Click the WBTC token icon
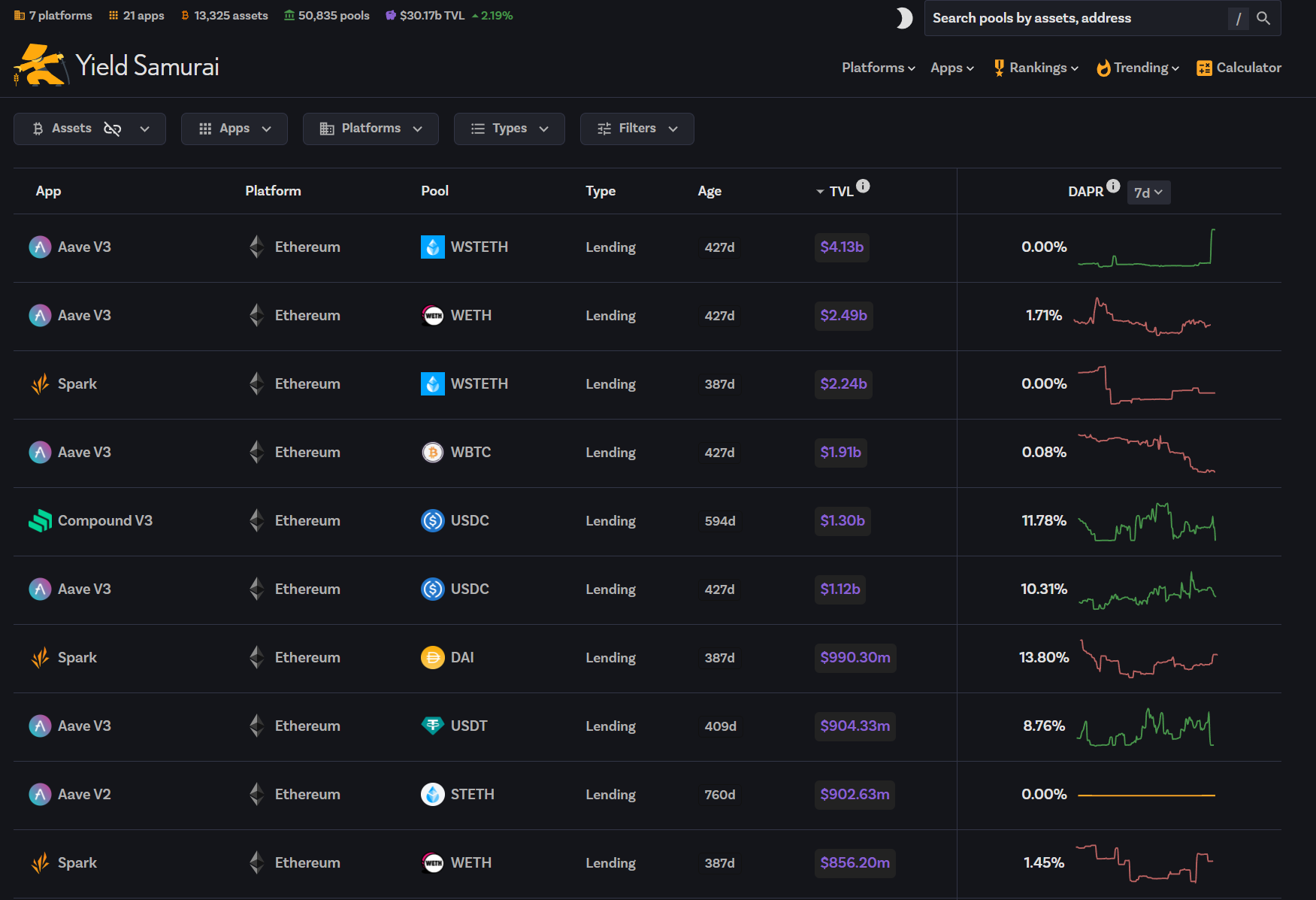This screenshot has height=900, width=1316. (433, 452)
